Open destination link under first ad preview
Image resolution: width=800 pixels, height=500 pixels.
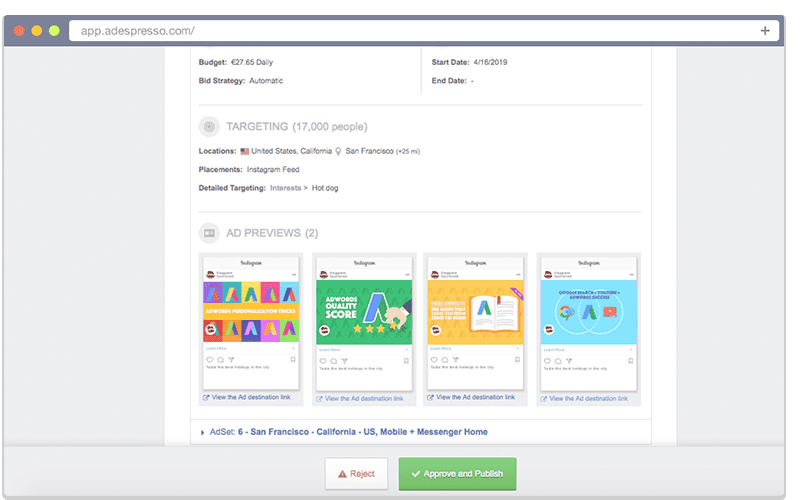252,398
